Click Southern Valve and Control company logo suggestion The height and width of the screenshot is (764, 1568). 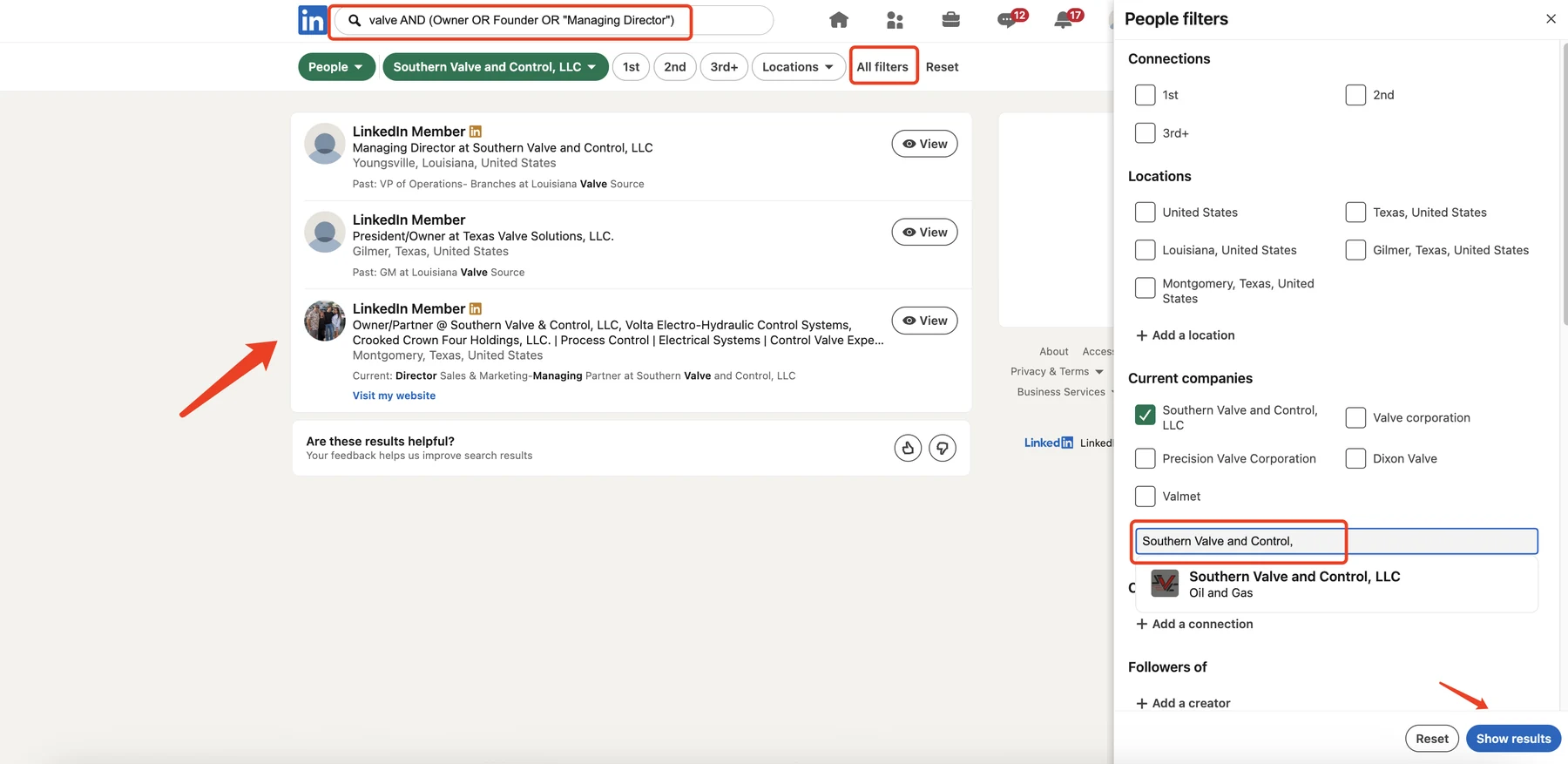click(1165, 583)
